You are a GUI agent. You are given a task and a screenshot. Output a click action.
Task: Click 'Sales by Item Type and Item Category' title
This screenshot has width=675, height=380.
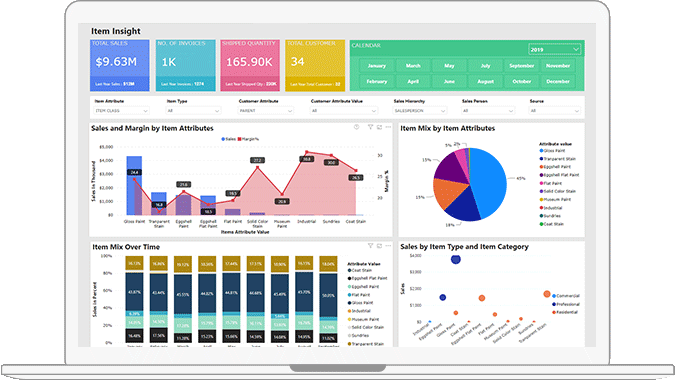(464, 247)
